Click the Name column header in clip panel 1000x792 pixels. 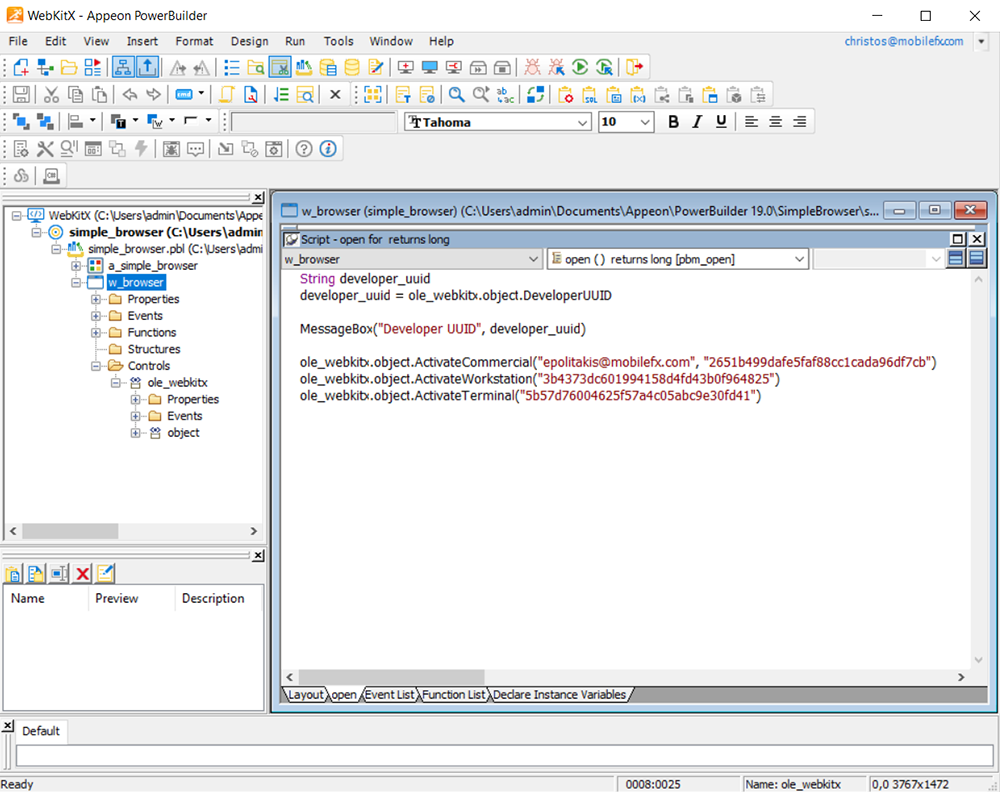27,598
